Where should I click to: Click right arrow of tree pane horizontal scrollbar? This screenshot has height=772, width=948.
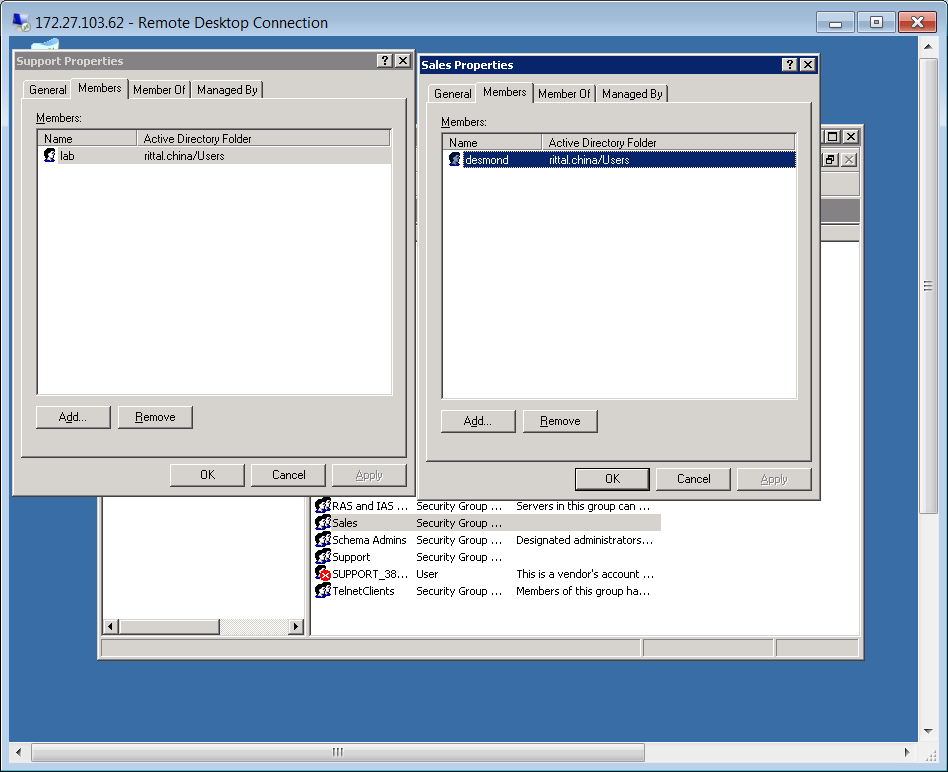point(295,627)
